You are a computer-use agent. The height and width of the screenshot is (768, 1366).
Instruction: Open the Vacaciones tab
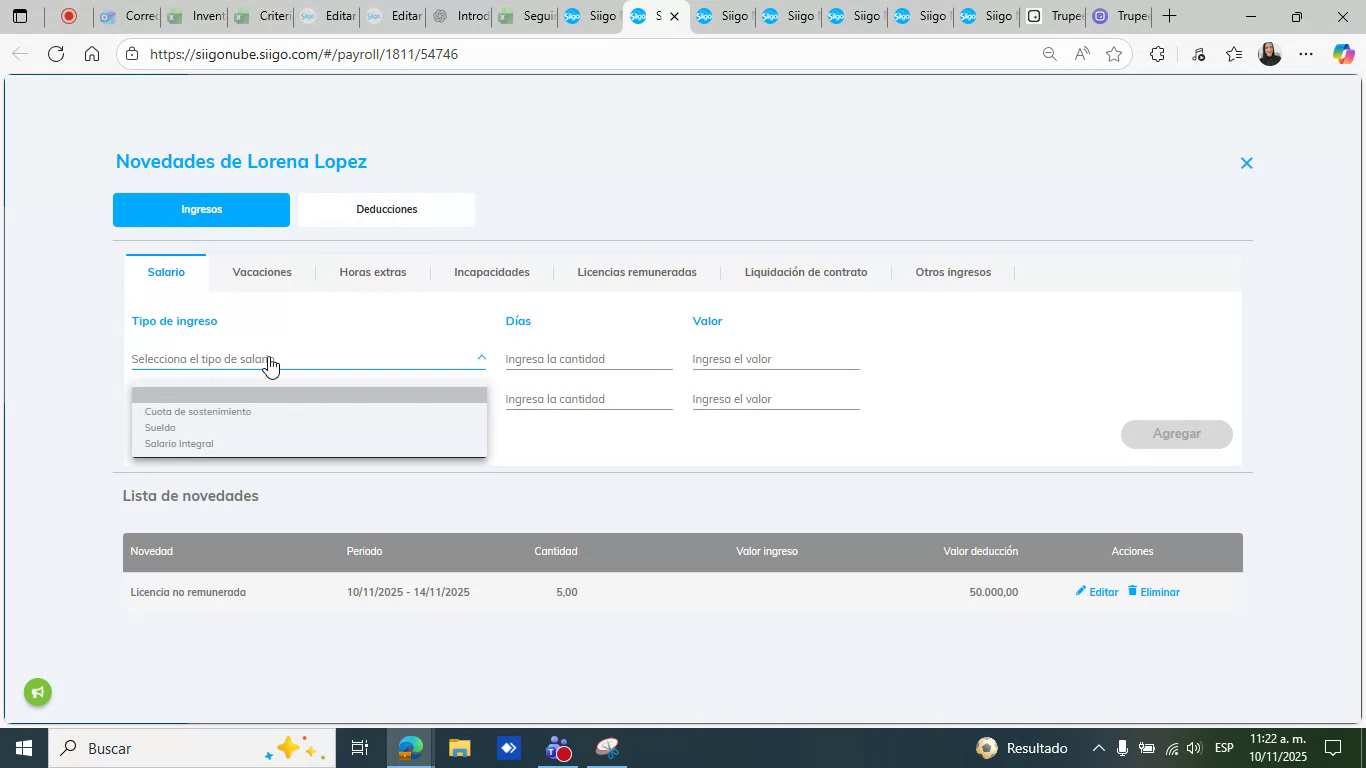pos(262,272)
